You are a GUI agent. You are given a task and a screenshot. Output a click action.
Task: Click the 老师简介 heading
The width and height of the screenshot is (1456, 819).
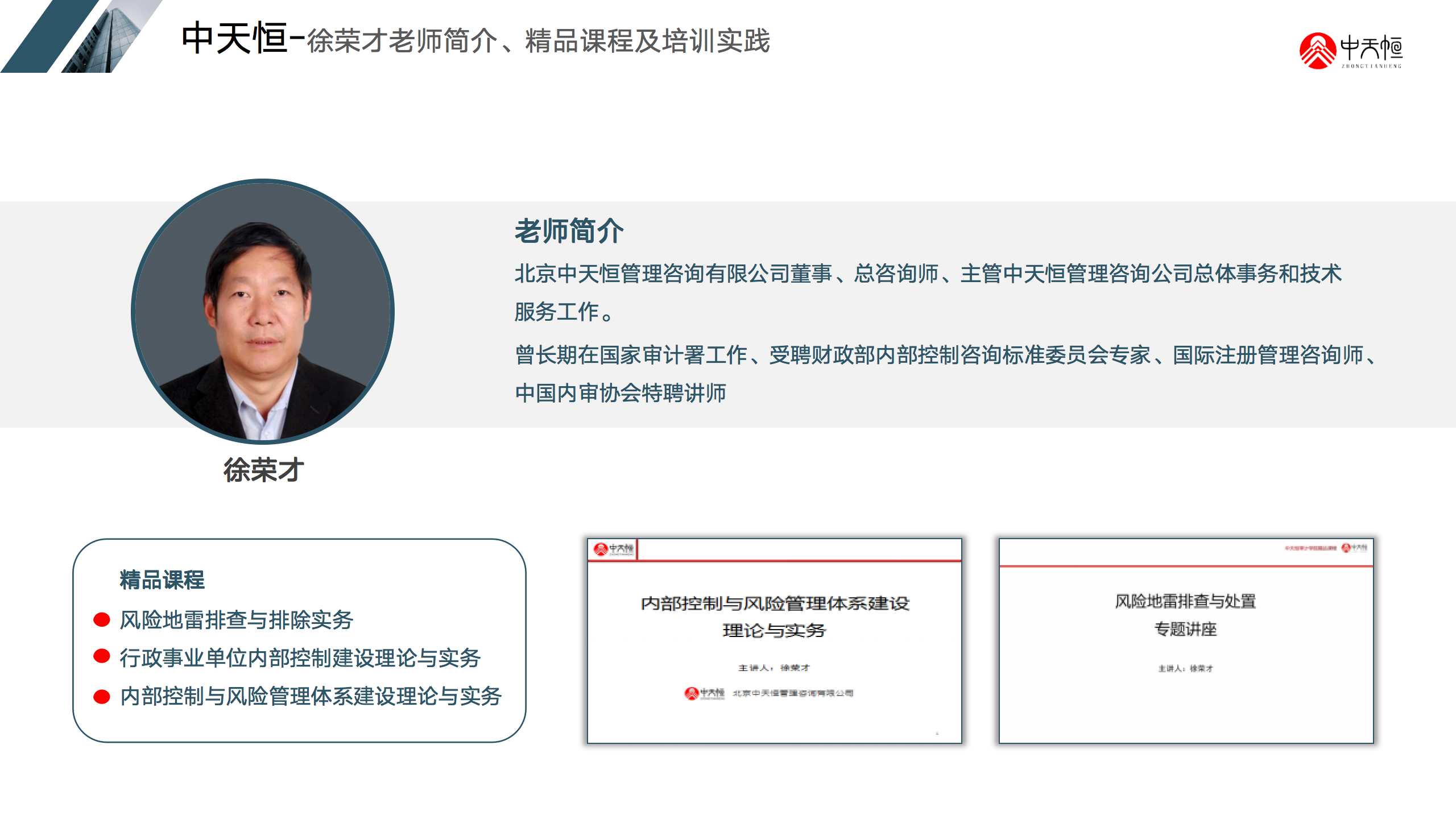point(569,231)
